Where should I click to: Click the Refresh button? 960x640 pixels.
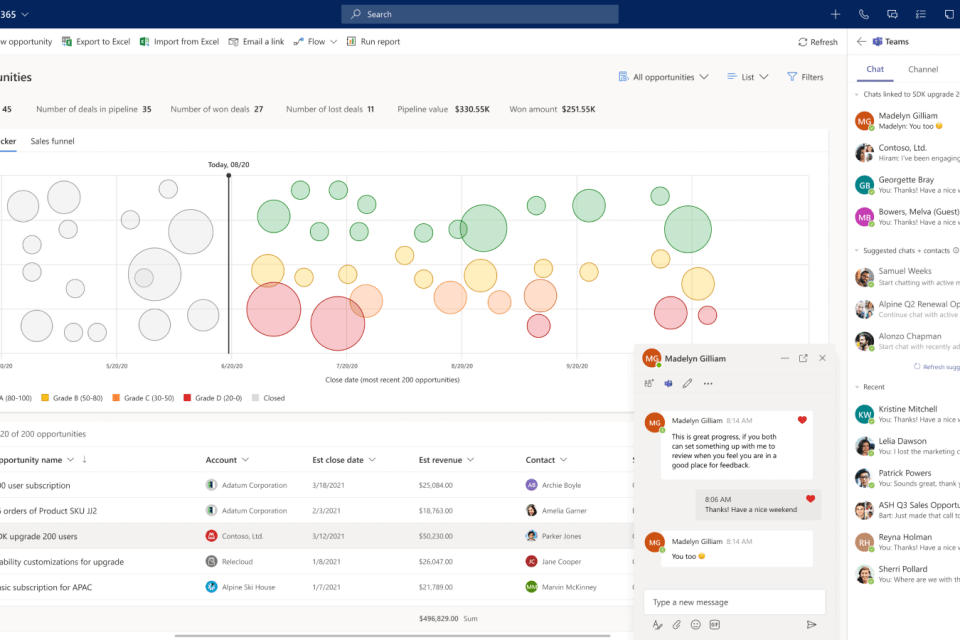818,42
